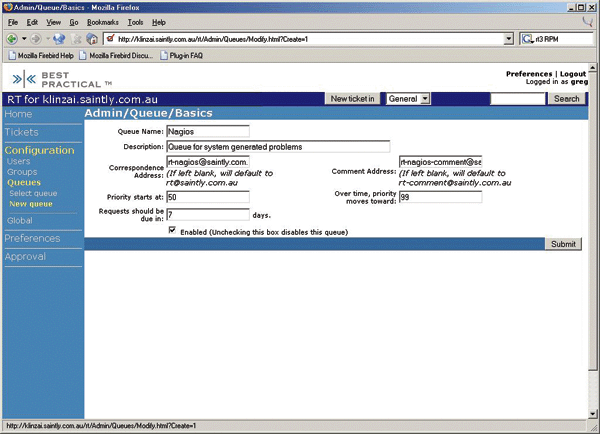The image size is (600, 434).
Task: Open the URL address bar history dropdown
Action: [x=509, y=39]
